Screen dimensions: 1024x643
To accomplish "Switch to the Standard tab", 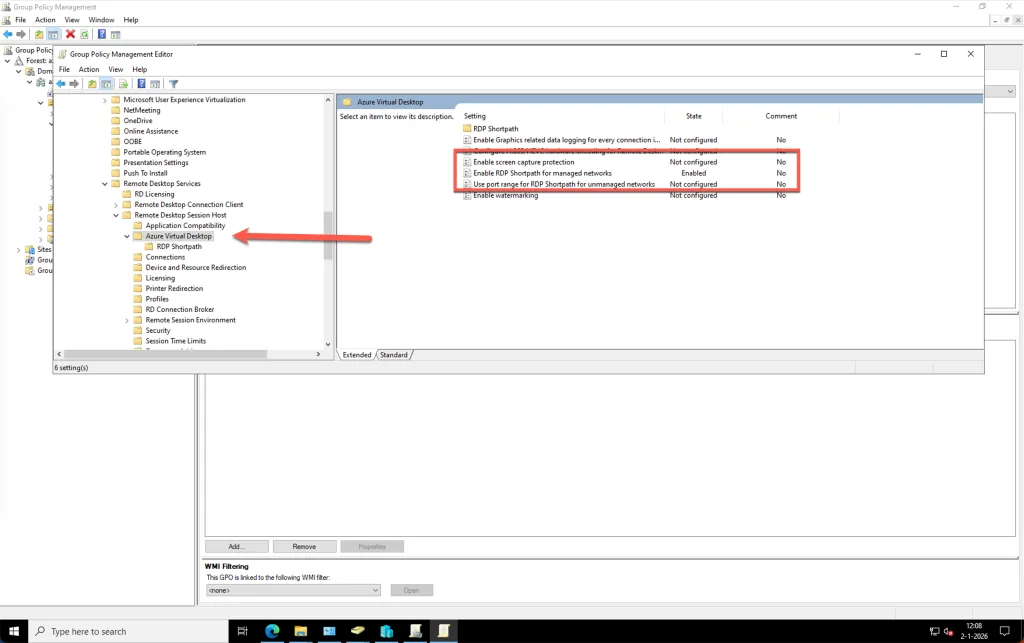I will click(x=394, y=355).
